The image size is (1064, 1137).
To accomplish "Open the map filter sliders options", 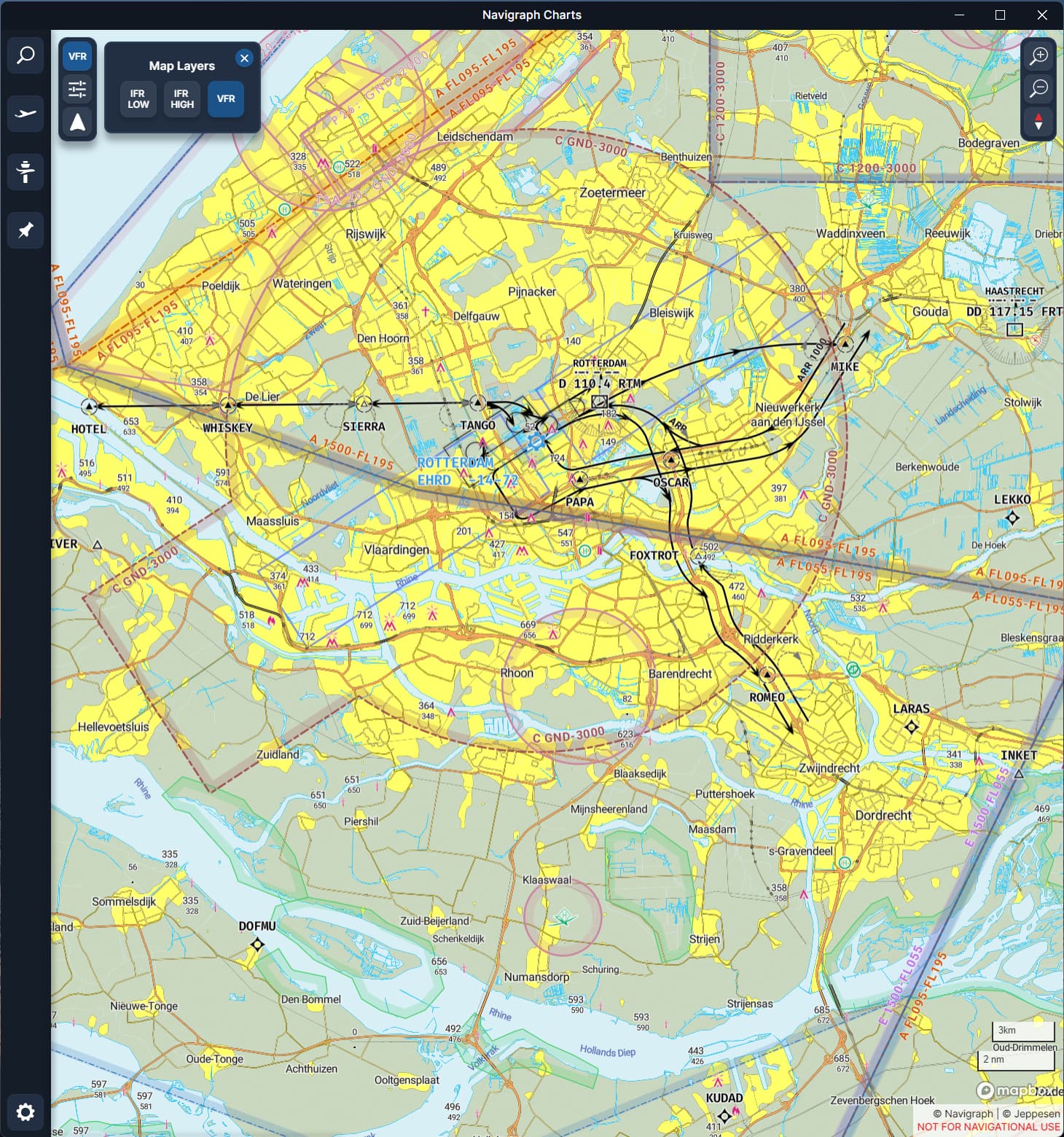I will [77, 89].
